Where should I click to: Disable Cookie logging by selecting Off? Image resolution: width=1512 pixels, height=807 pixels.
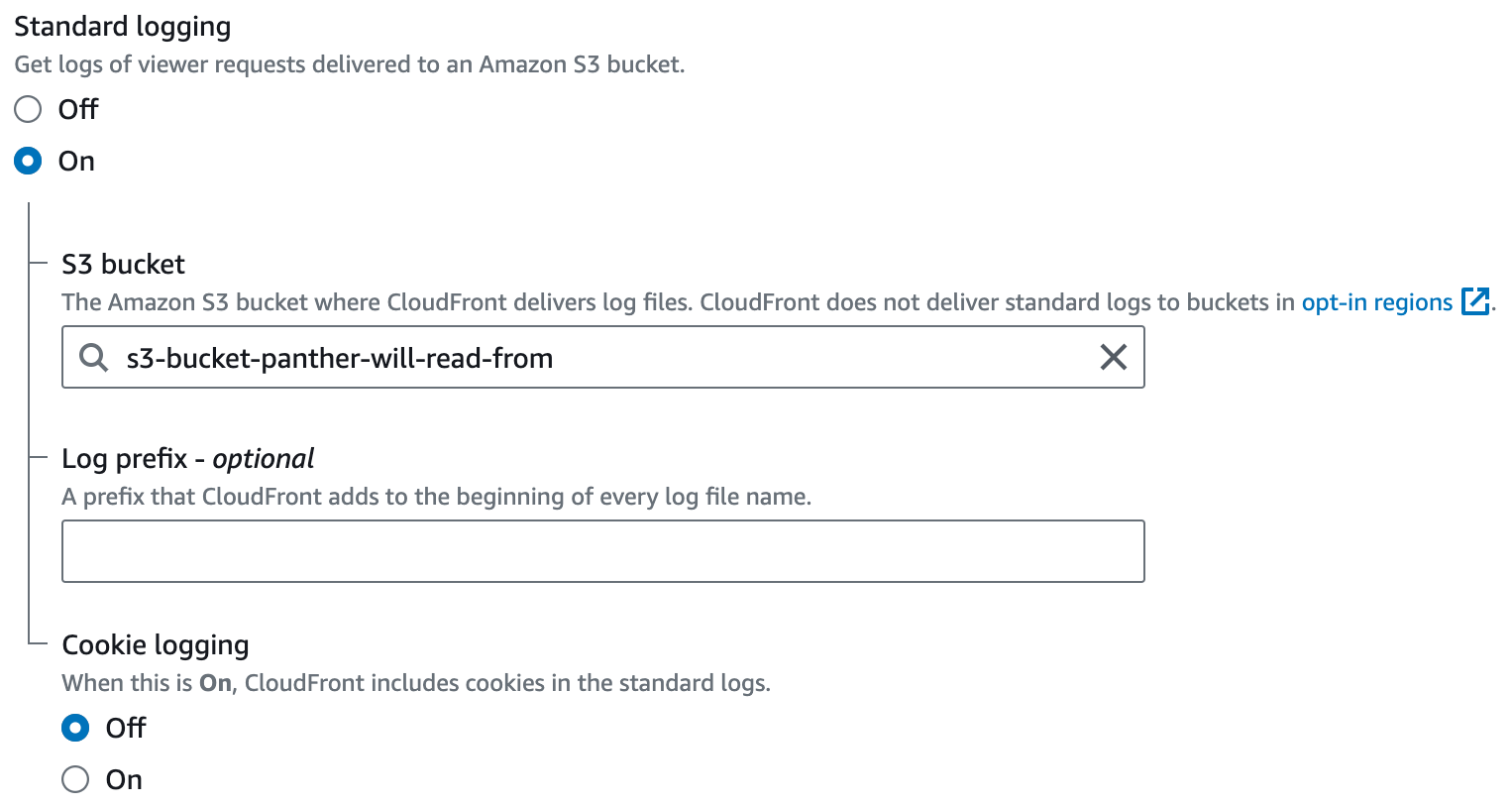tap(74, 727)
